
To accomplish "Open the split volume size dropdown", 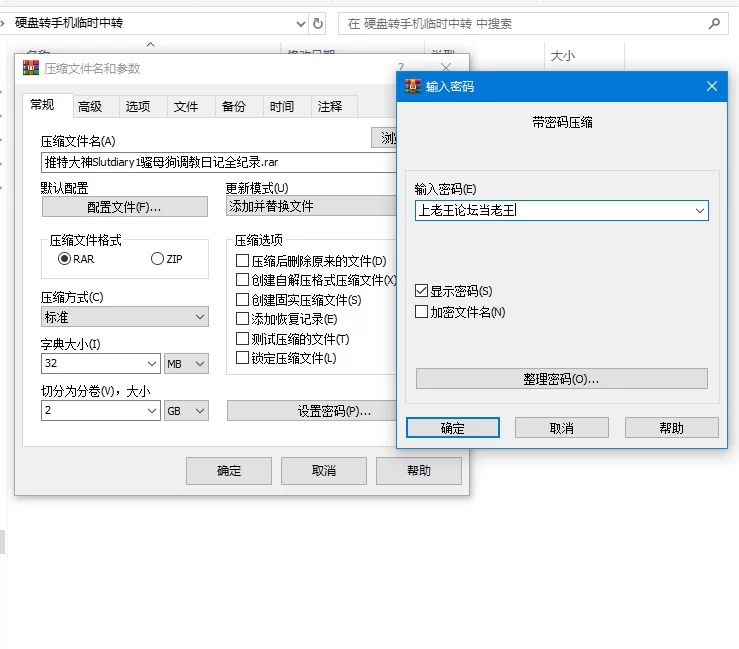I will point(152,411).
